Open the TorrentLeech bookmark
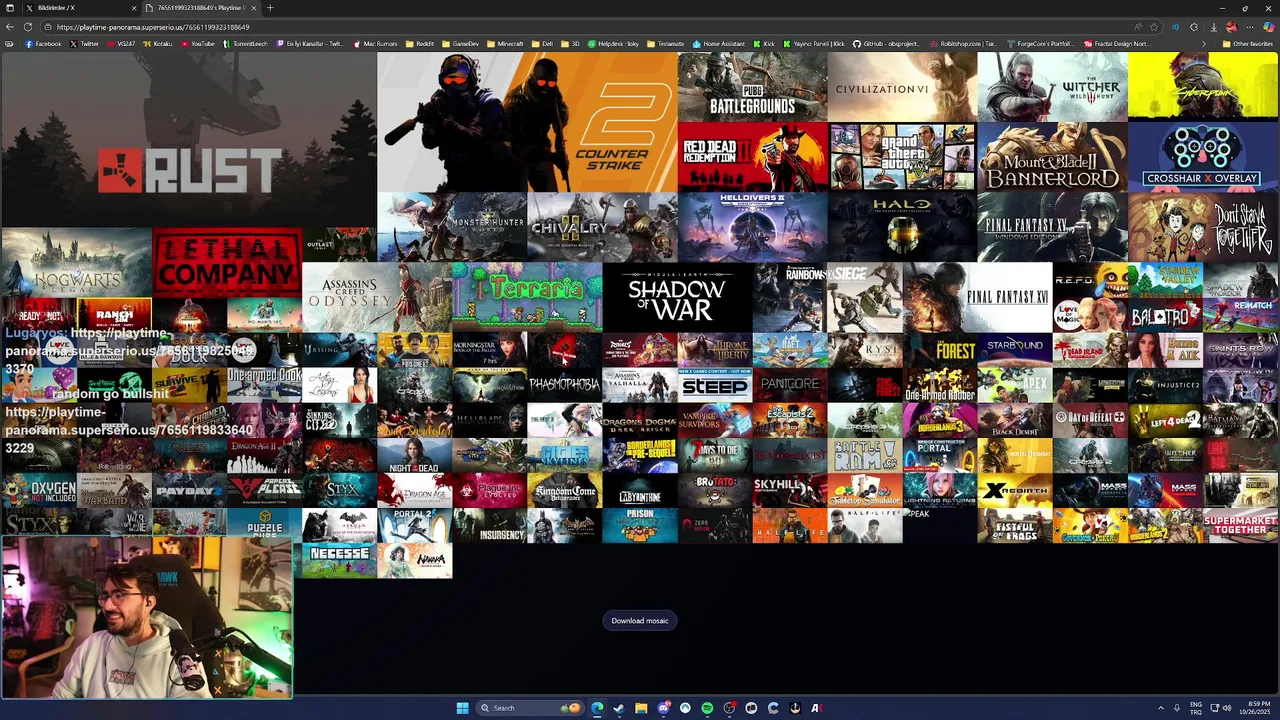Screen dimensions: 1280x720 [246, 44]
